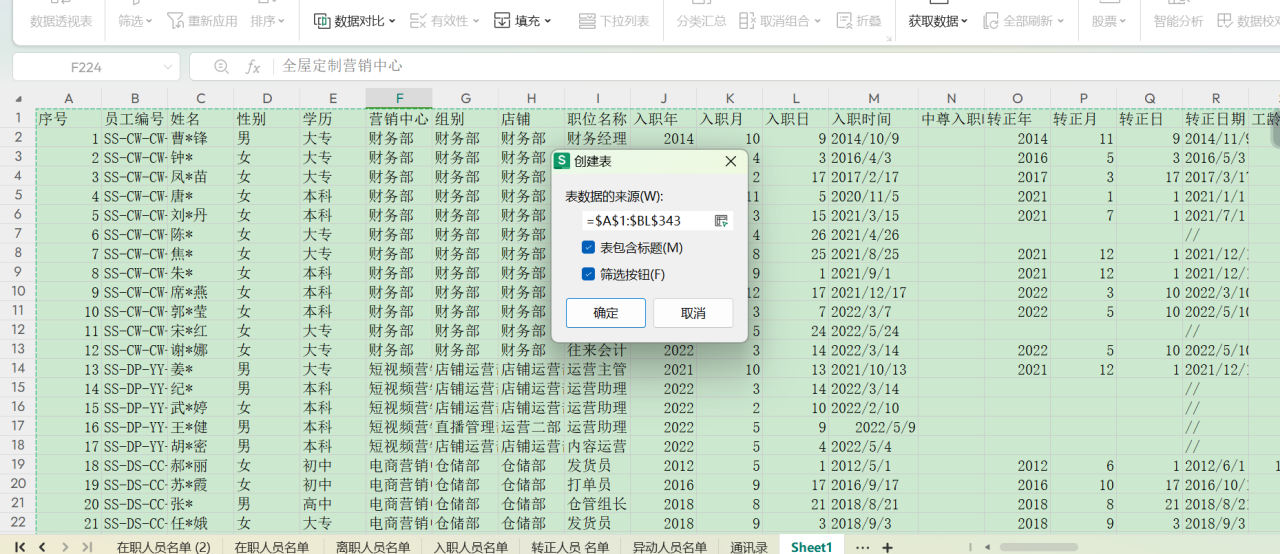This screenshot has height=554, width=1280.
Task: Click header cell 职位名称
Action: point(597,119)
